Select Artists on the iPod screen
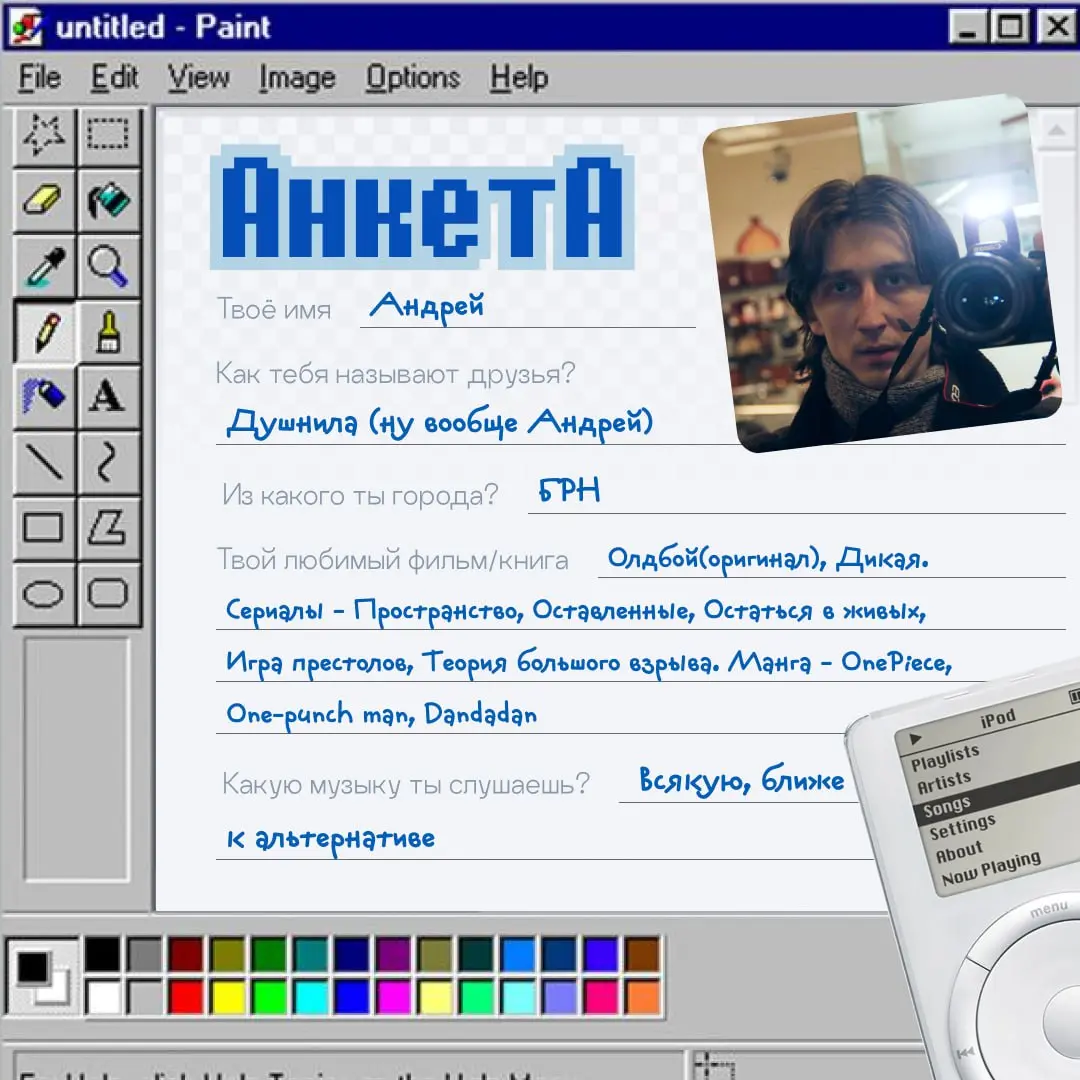This screenshot has height=1080, width=1080. tap(944, 782)
